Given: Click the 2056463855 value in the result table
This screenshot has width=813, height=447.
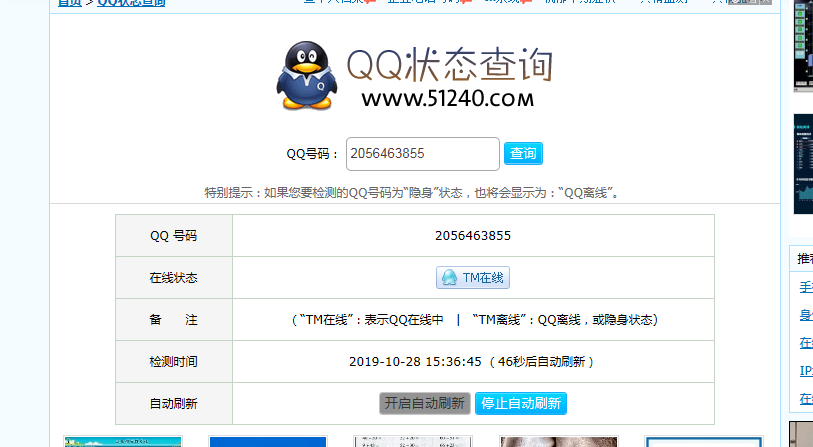Looking at the screenshot, I should pyautogui.click(x=473, y=235).
